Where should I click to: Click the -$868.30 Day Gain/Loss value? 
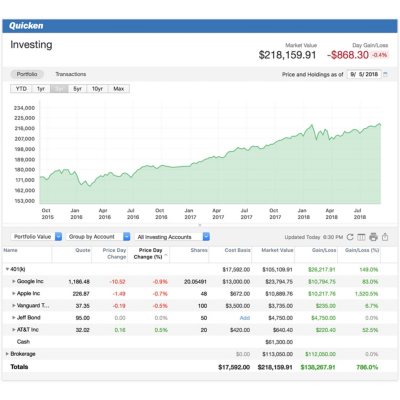[348, 55]
